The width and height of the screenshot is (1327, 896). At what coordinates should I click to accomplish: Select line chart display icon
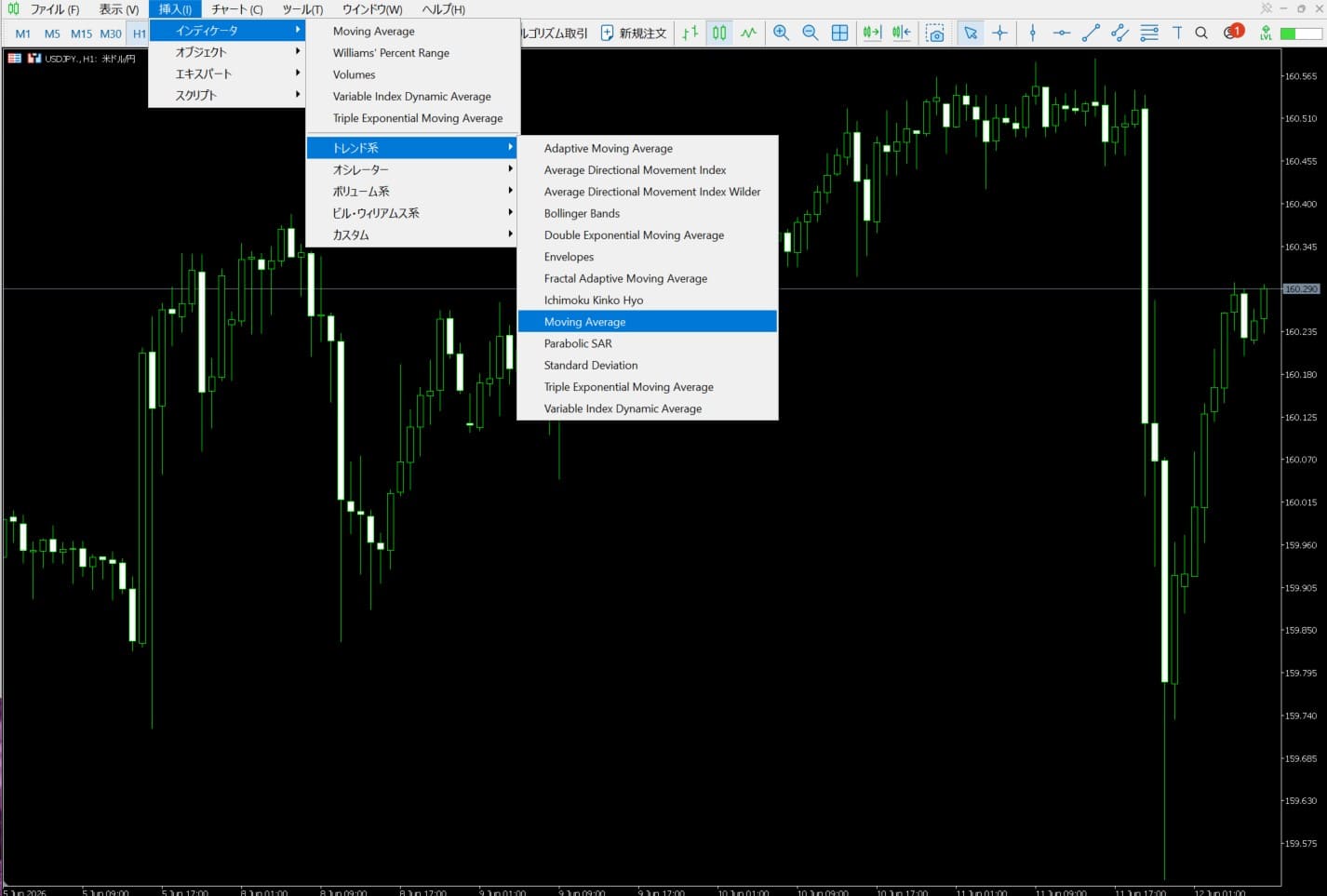[749, 33]
